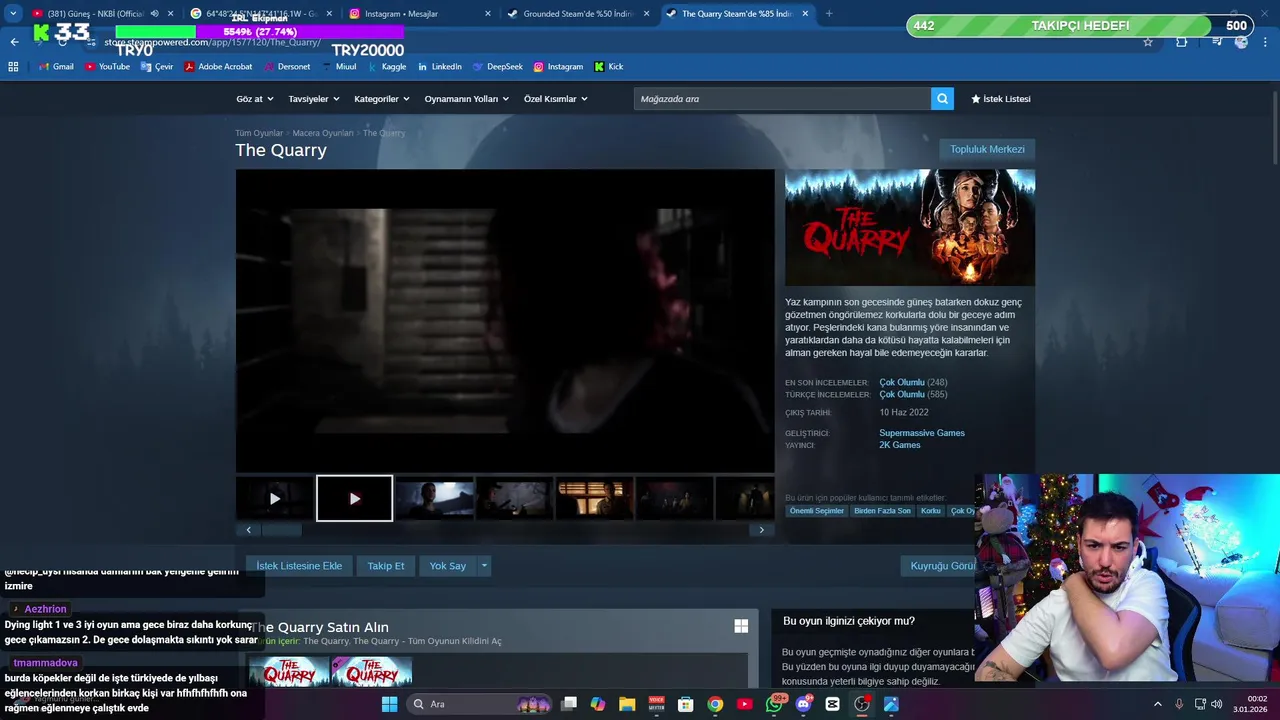
Task: Open Tüm Oyunlar breadcrumb link
Action: pyautogui.click(x=259, y=133)
